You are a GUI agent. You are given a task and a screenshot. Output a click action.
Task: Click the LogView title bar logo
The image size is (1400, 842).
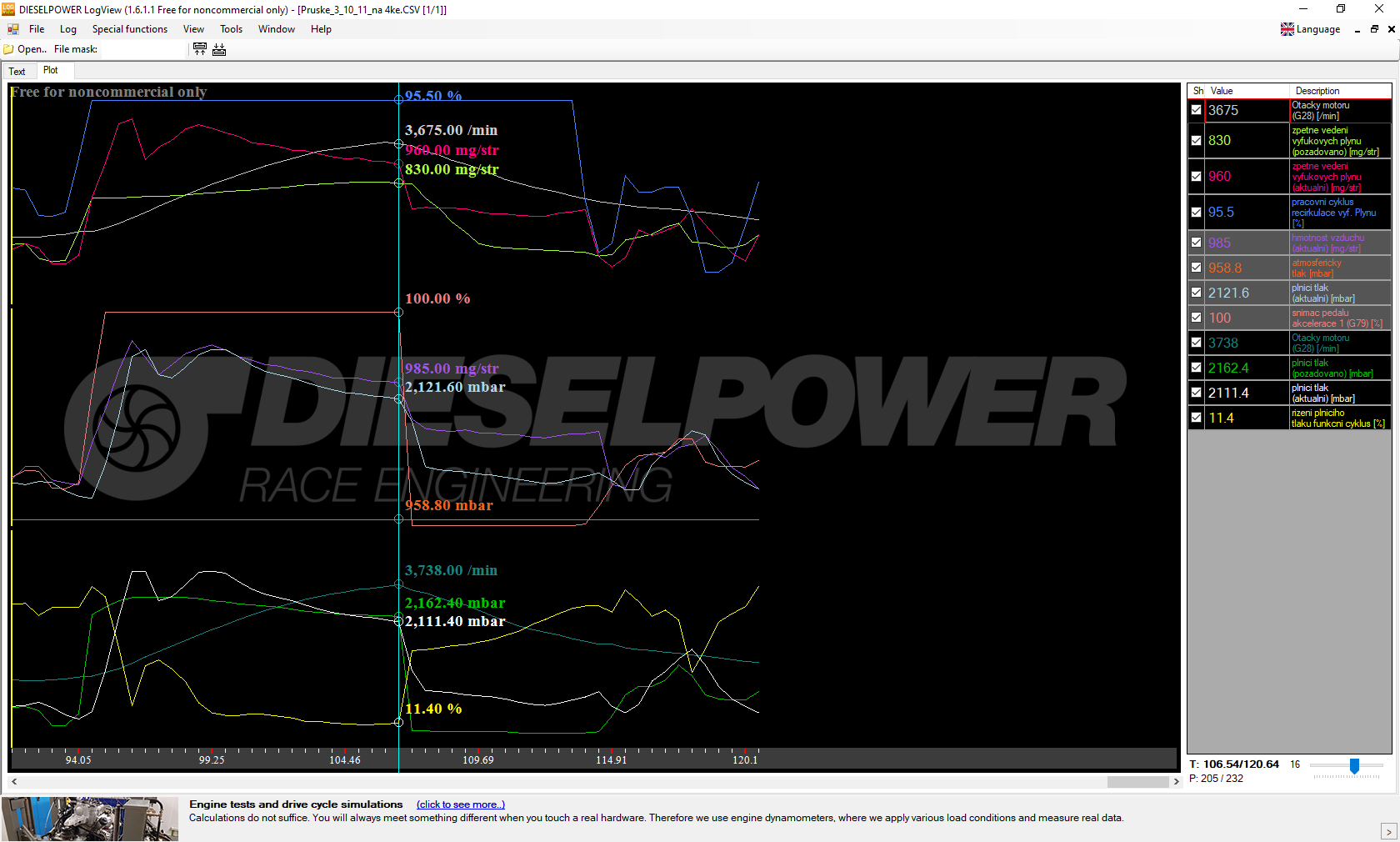(x=8, y=9)
